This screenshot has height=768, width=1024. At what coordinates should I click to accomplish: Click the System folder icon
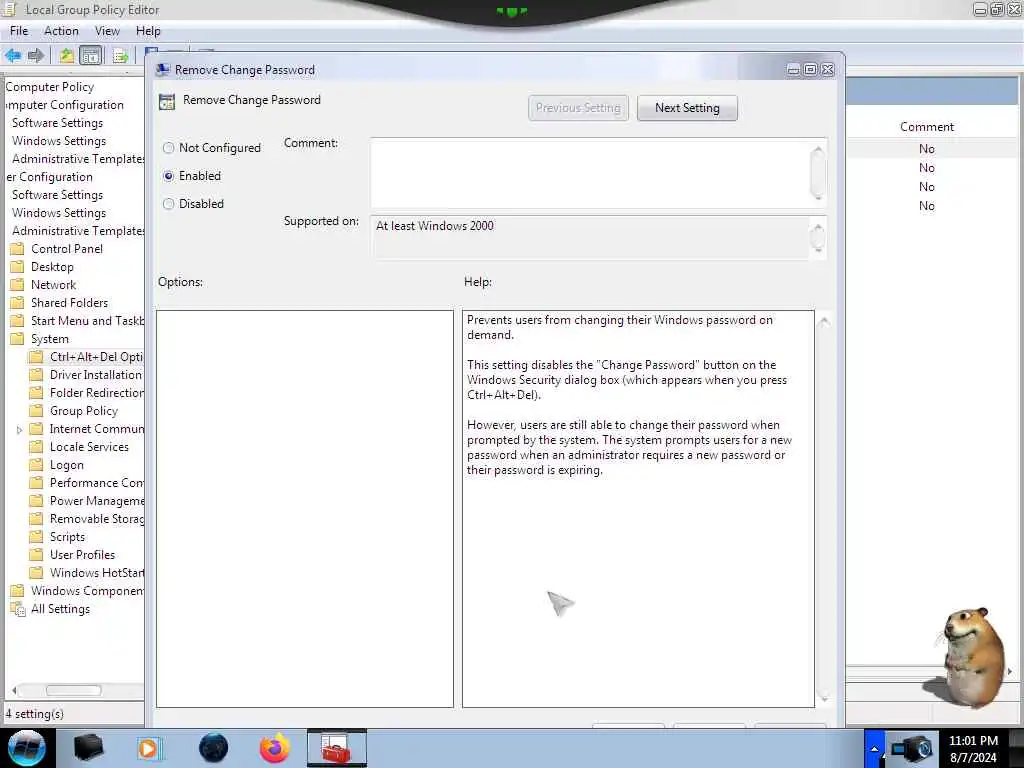tap(18, 339)
